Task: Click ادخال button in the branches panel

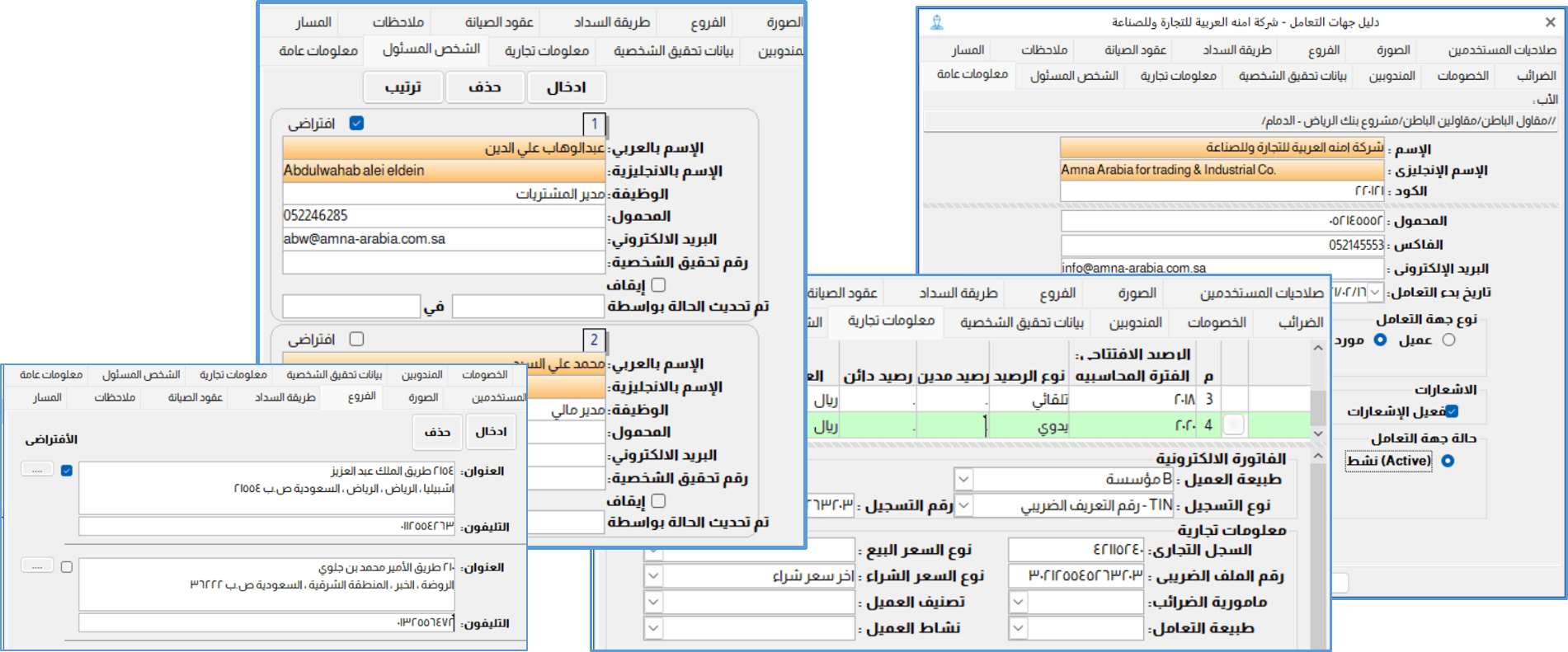Action: (x=492, y=432)
